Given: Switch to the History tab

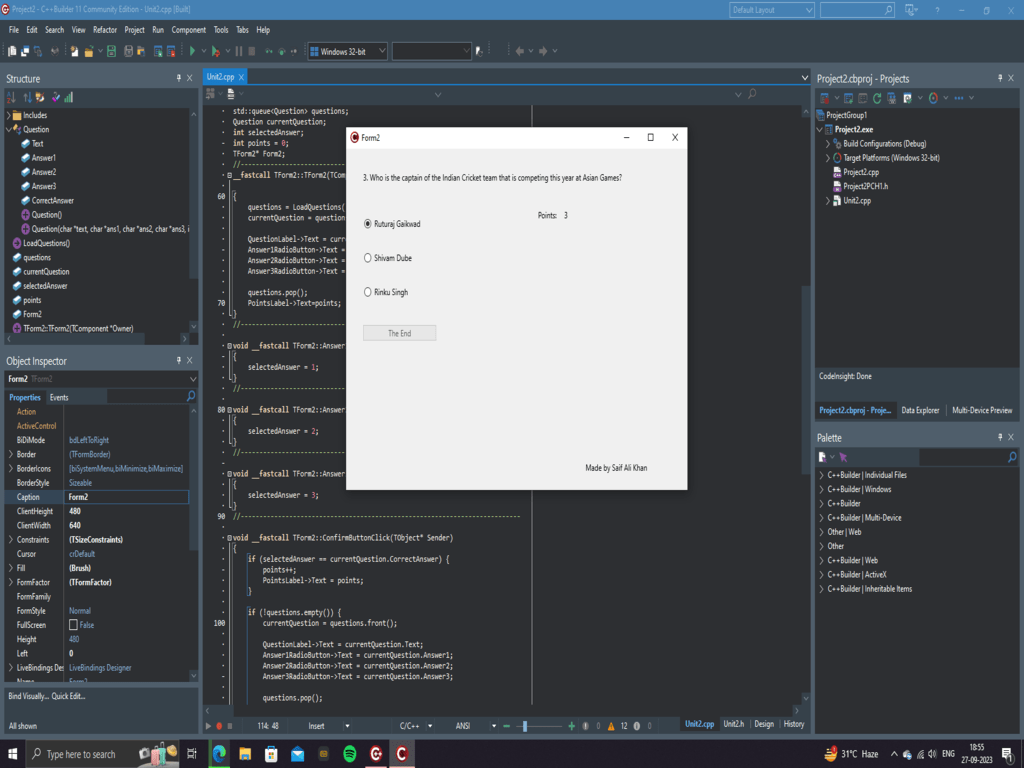Looking at the screenshot, I should point(793,724).
